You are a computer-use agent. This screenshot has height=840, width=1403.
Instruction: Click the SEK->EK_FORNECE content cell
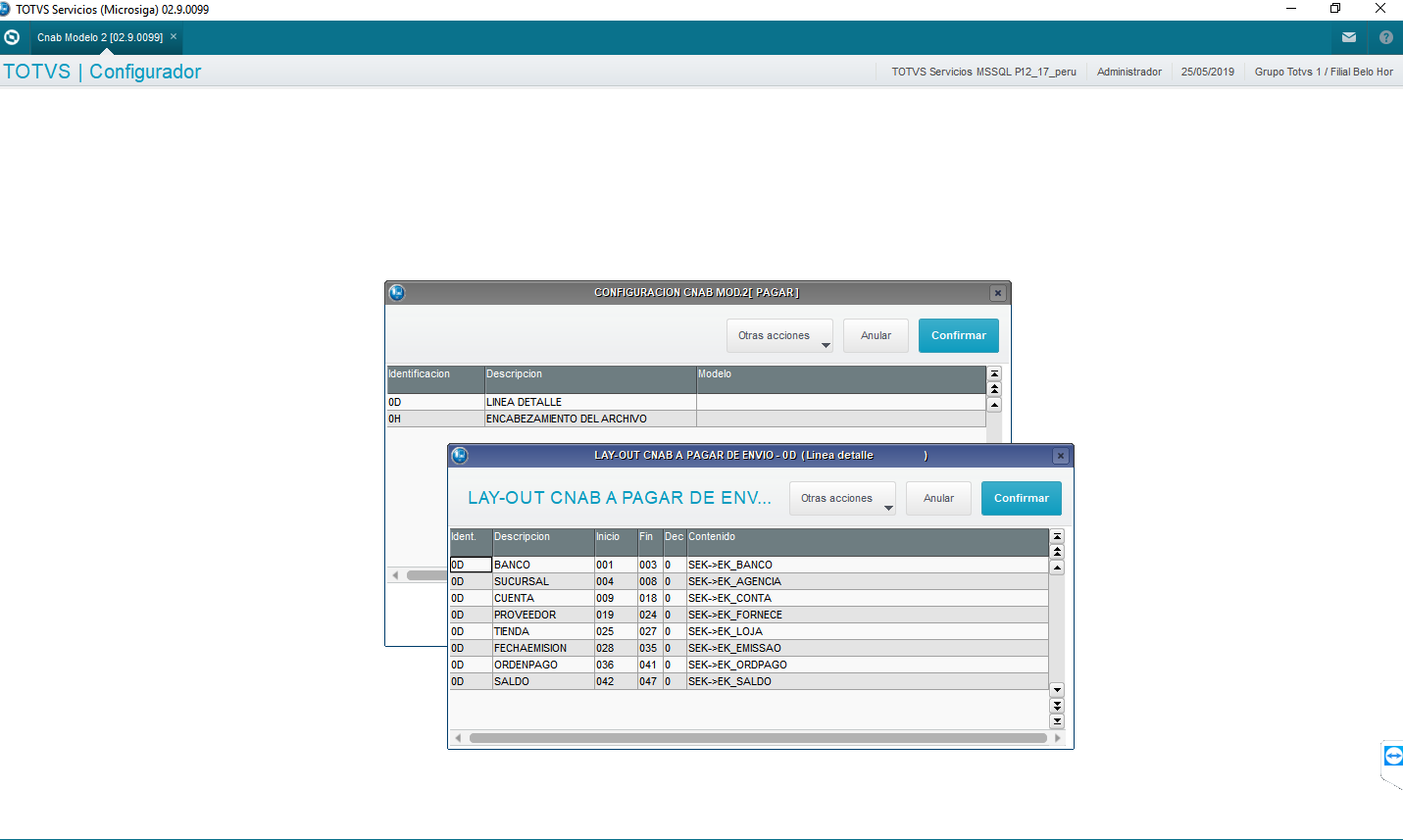868,615
